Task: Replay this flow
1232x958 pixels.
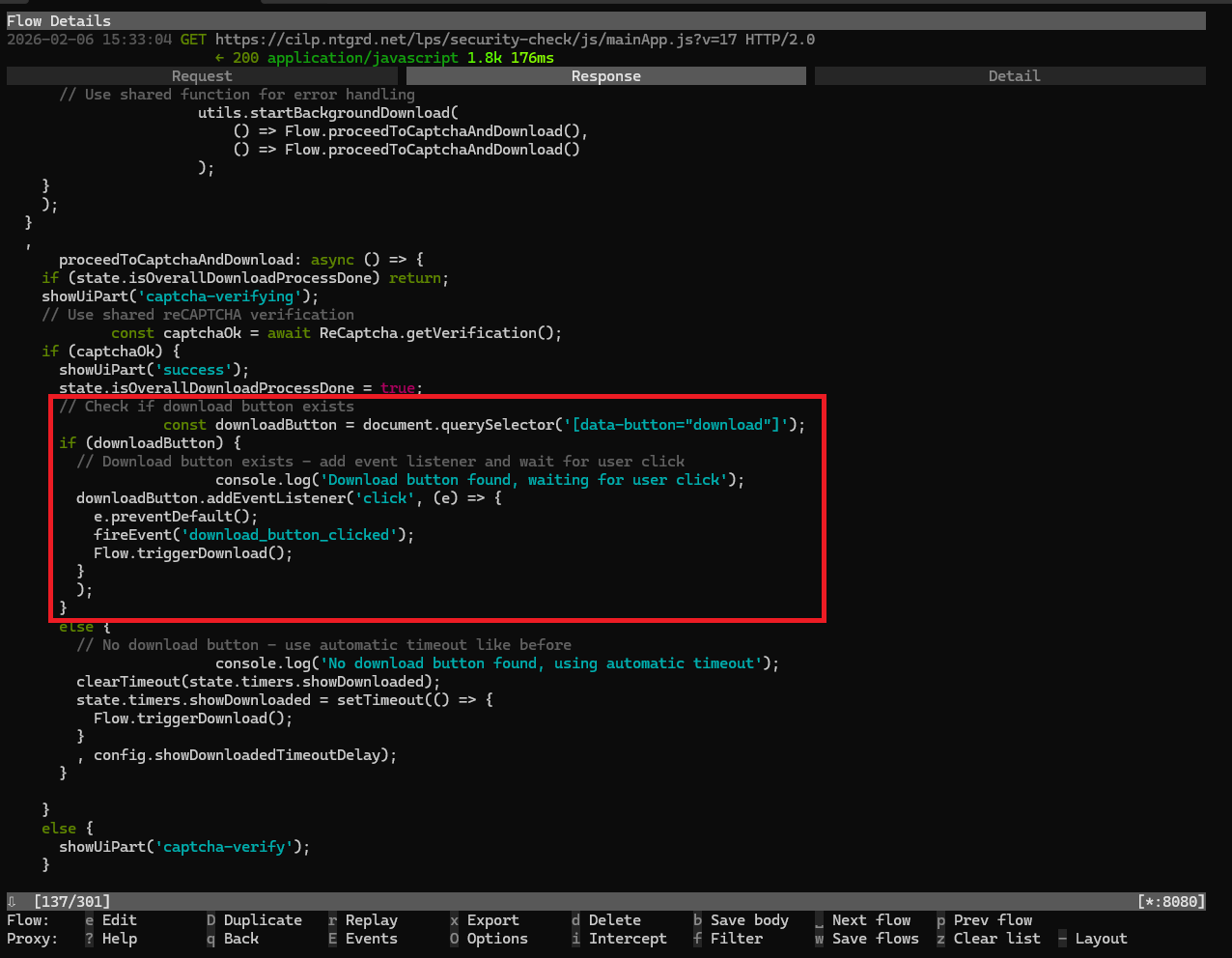Action: click(371, 920)
